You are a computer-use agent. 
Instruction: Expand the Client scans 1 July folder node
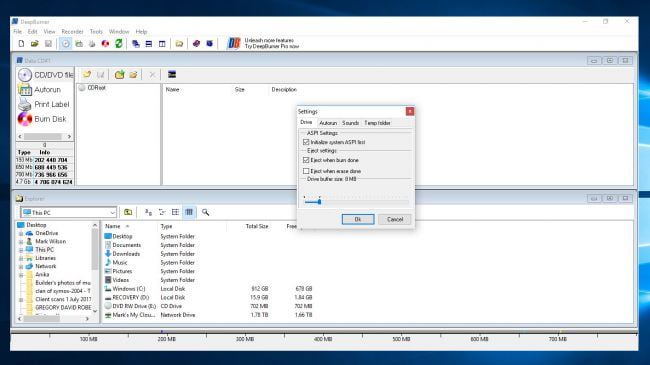[21, 299]
